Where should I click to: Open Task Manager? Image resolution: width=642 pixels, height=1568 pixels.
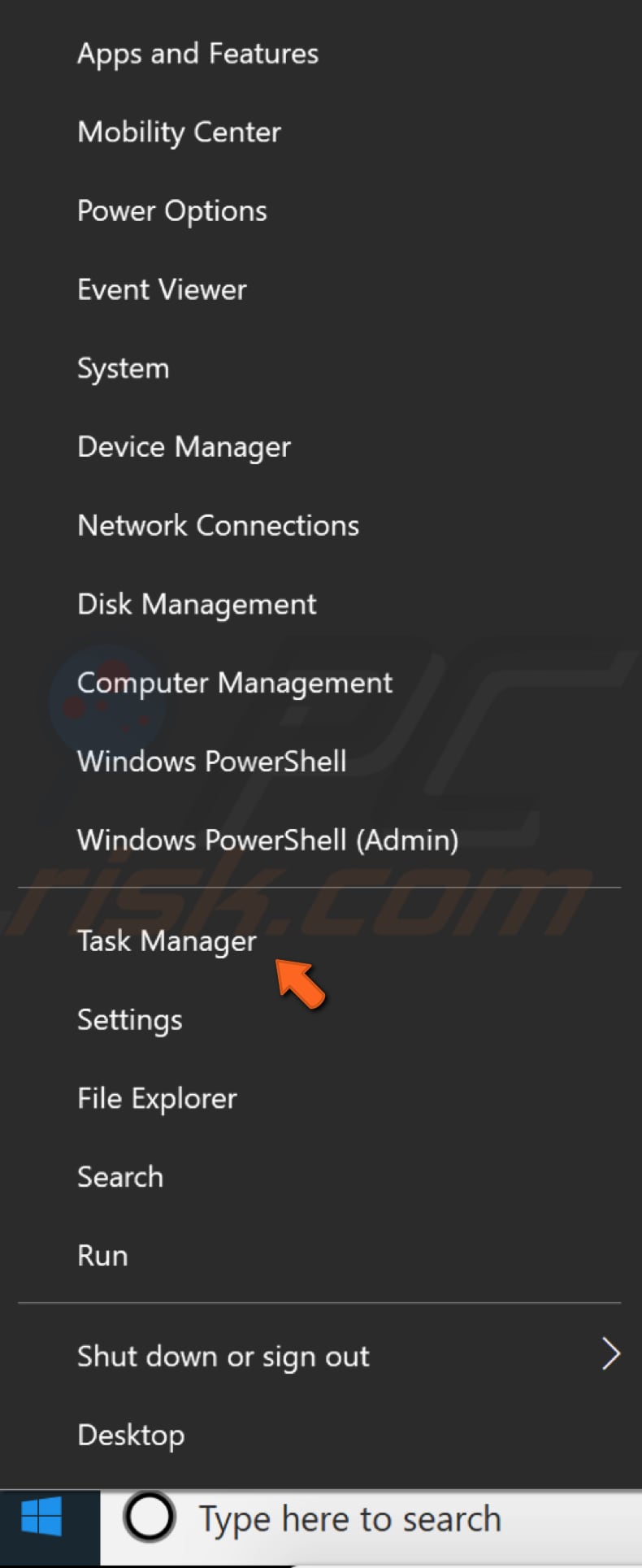pyautogui.click(x=167, y=940)
